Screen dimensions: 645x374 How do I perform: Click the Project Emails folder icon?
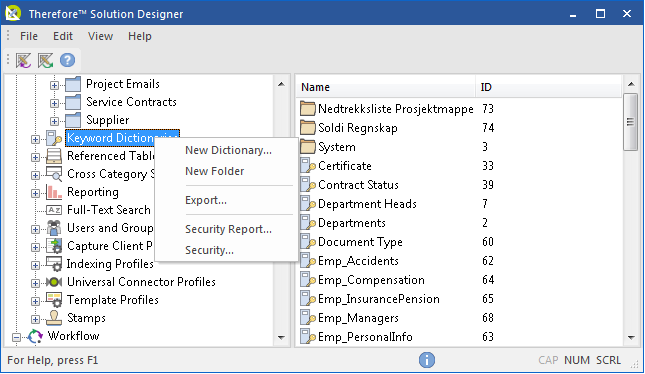point(73,84)
